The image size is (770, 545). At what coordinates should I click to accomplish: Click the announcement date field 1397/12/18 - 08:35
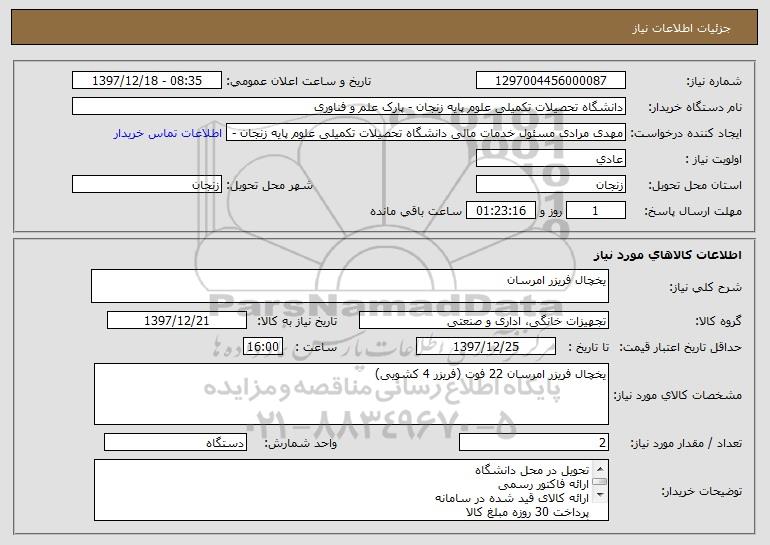[147, 80]
